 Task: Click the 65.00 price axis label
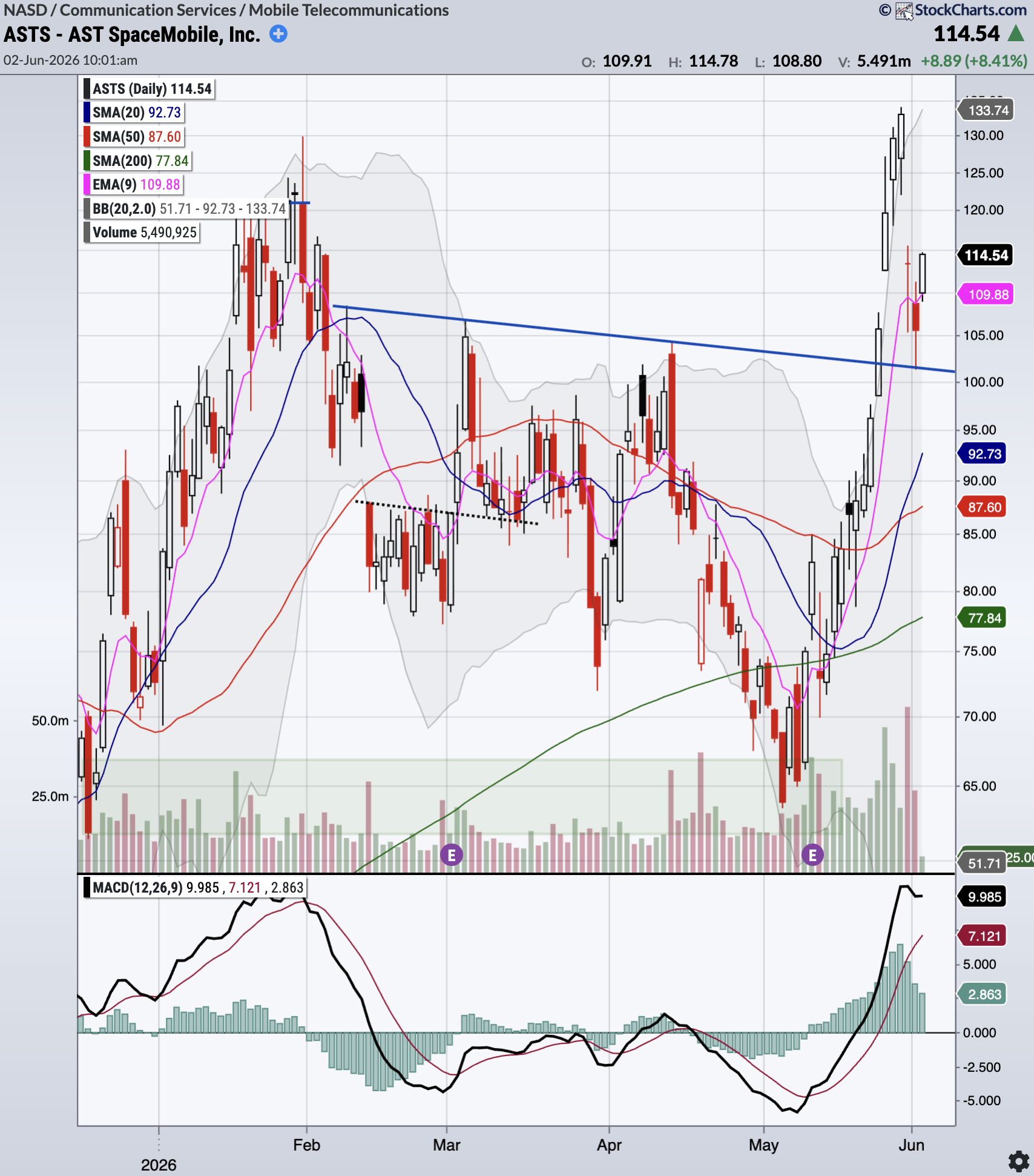(980, 786)
